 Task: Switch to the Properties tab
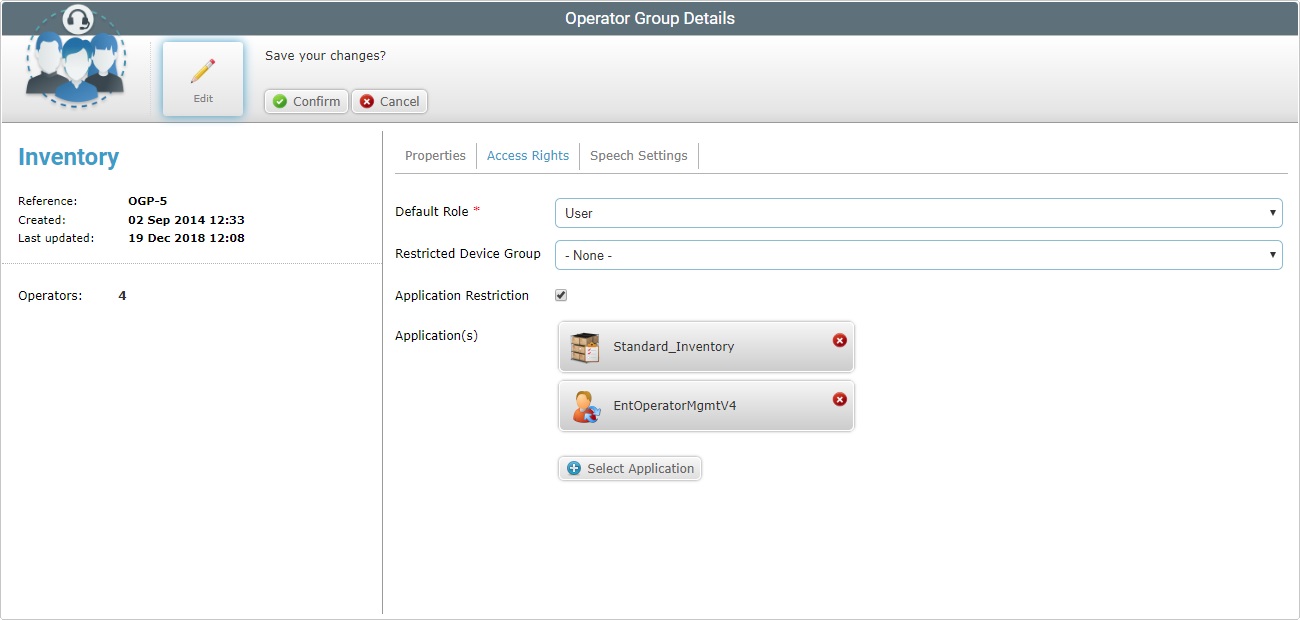pos(435,155)
